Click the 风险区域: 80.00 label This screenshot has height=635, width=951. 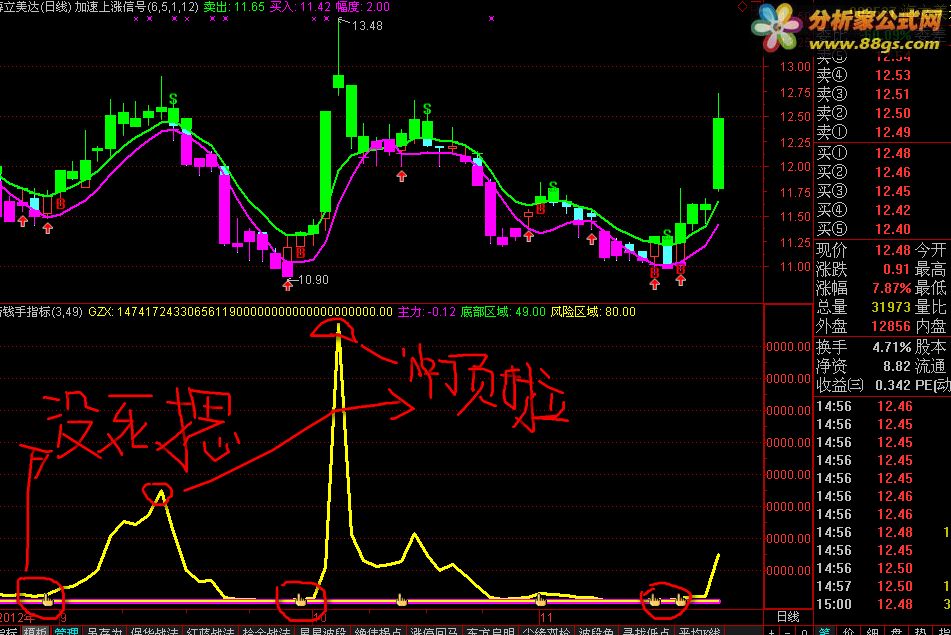pyautogui.click(x=593, y=312)
